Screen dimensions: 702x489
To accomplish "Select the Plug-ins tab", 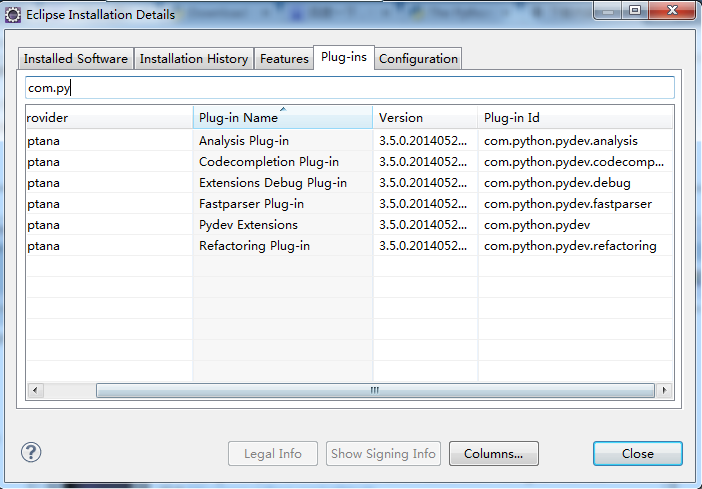I will click(x=344, y=57).
